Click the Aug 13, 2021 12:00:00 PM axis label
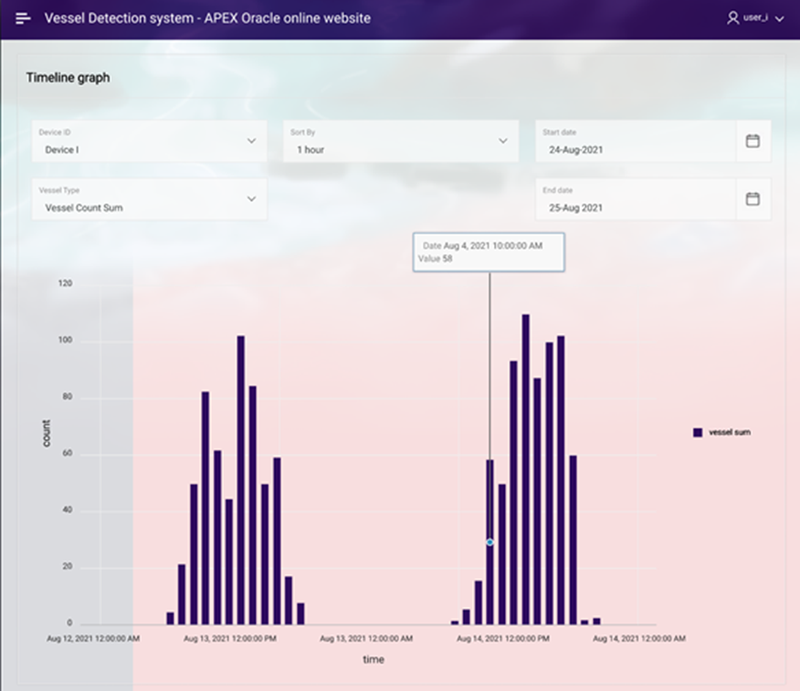Screen dimensions: 800x691 pyautogui.click(x=230, y=636)
